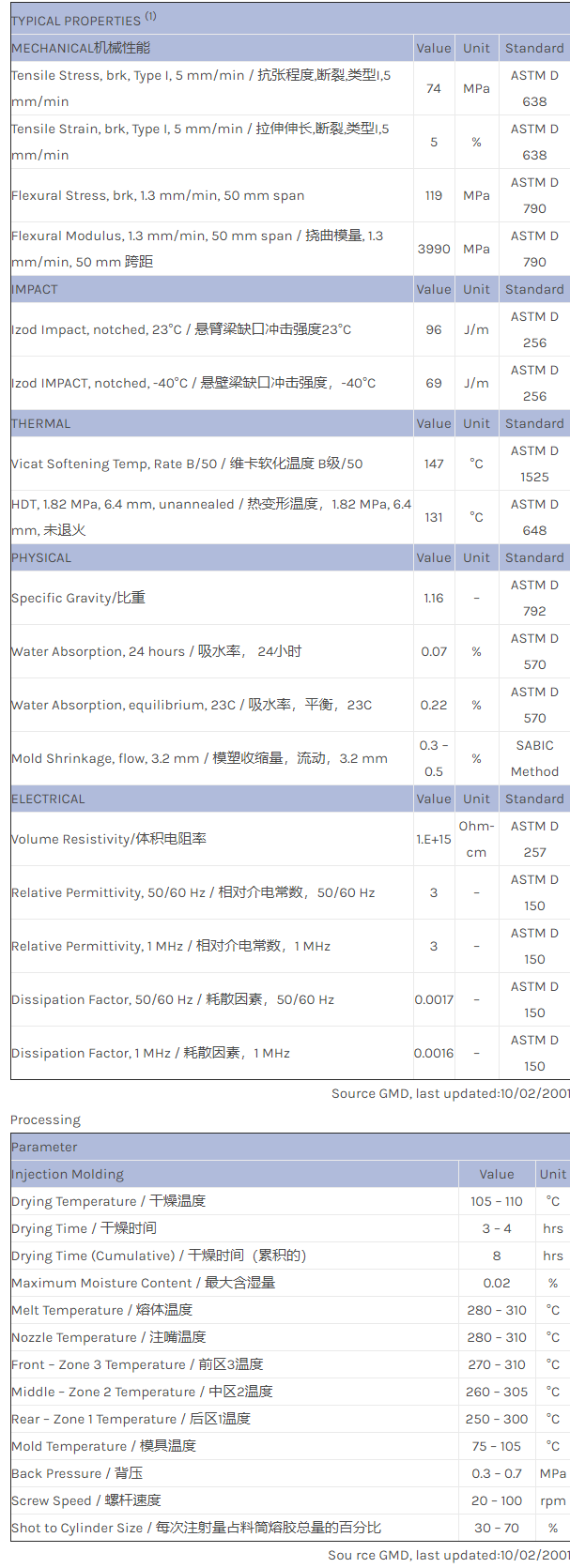Select the Screw Speed value 20 - 100
570x1568 pixels.
[x=497, y=1500]
